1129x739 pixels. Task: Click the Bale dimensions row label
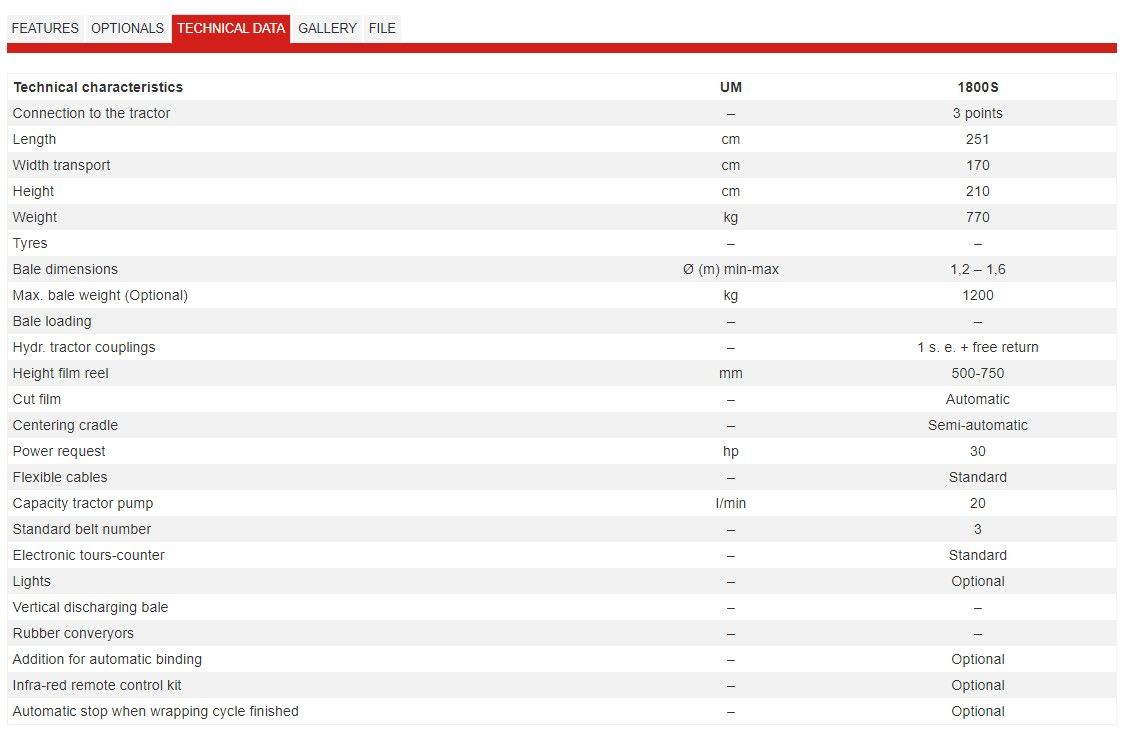65,269
